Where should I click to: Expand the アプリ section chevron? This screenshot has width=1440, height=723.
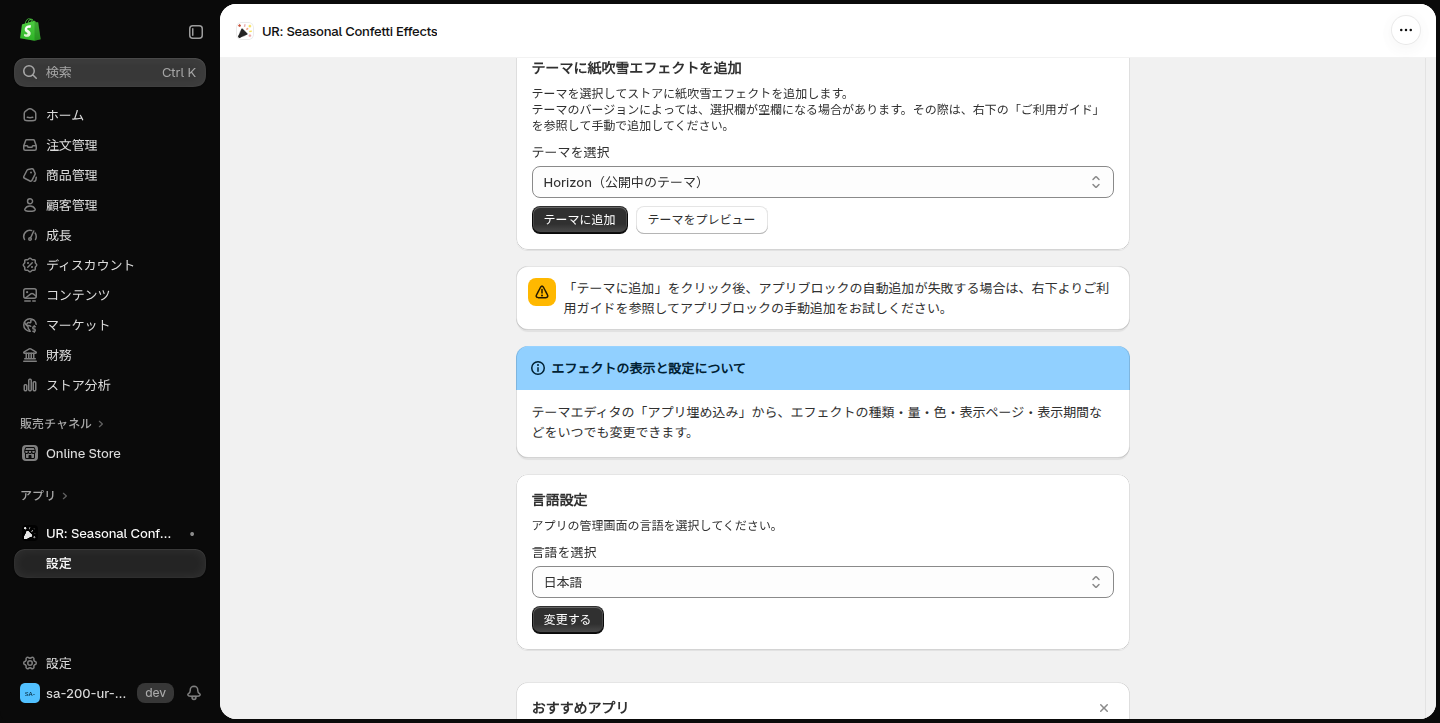pyautogui.click(x=65, y=496)
